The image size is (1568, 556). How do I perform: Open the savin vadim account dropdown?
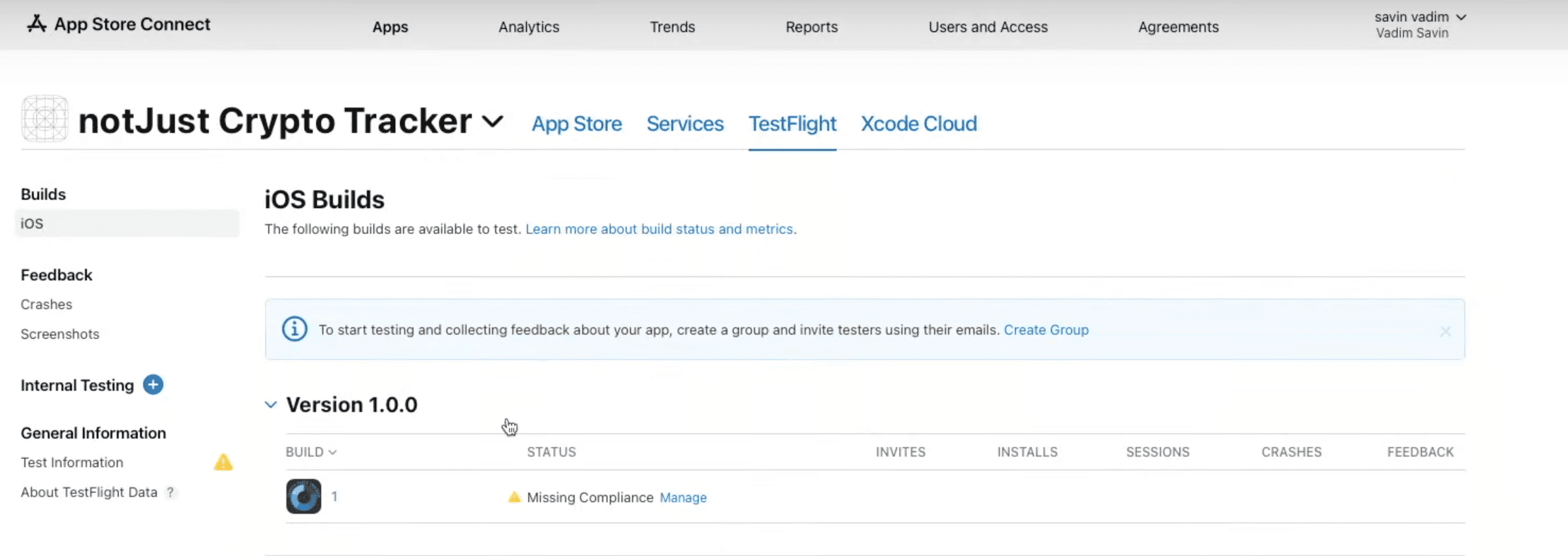pyautogui.click(x=1420, y=17)
